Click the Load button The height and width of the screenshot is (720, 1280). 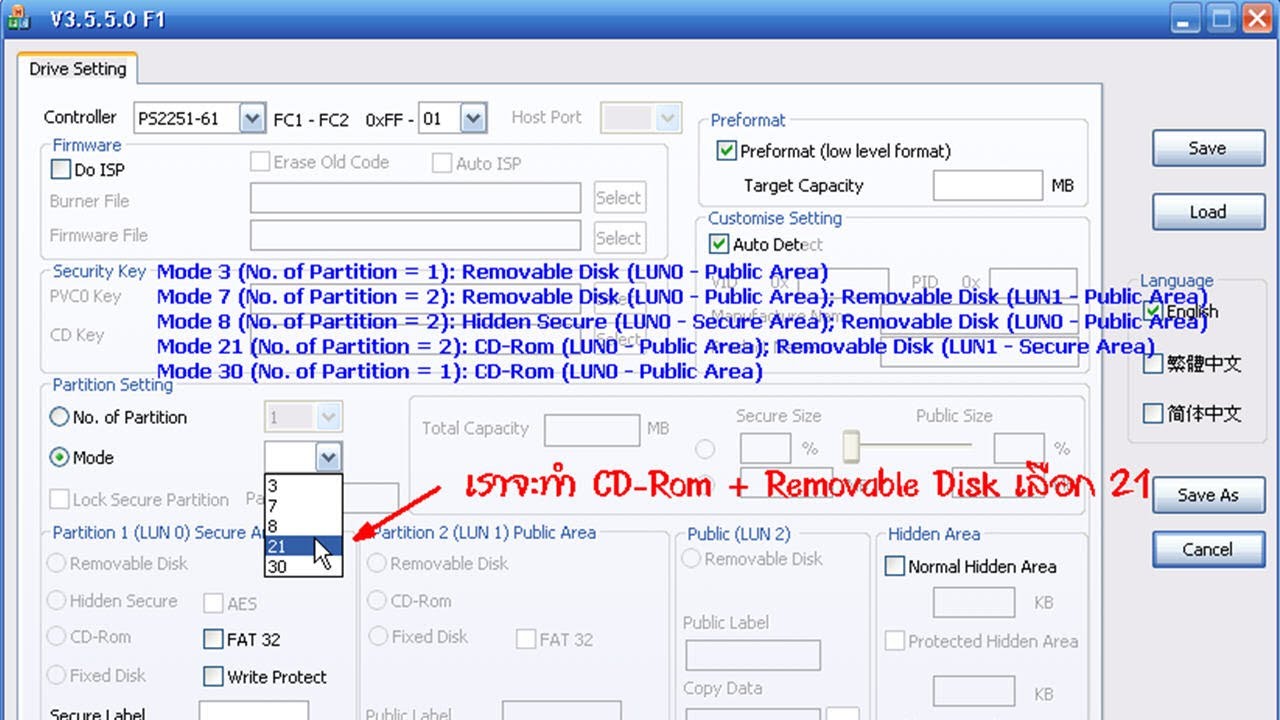click(x=1208, y=212)
